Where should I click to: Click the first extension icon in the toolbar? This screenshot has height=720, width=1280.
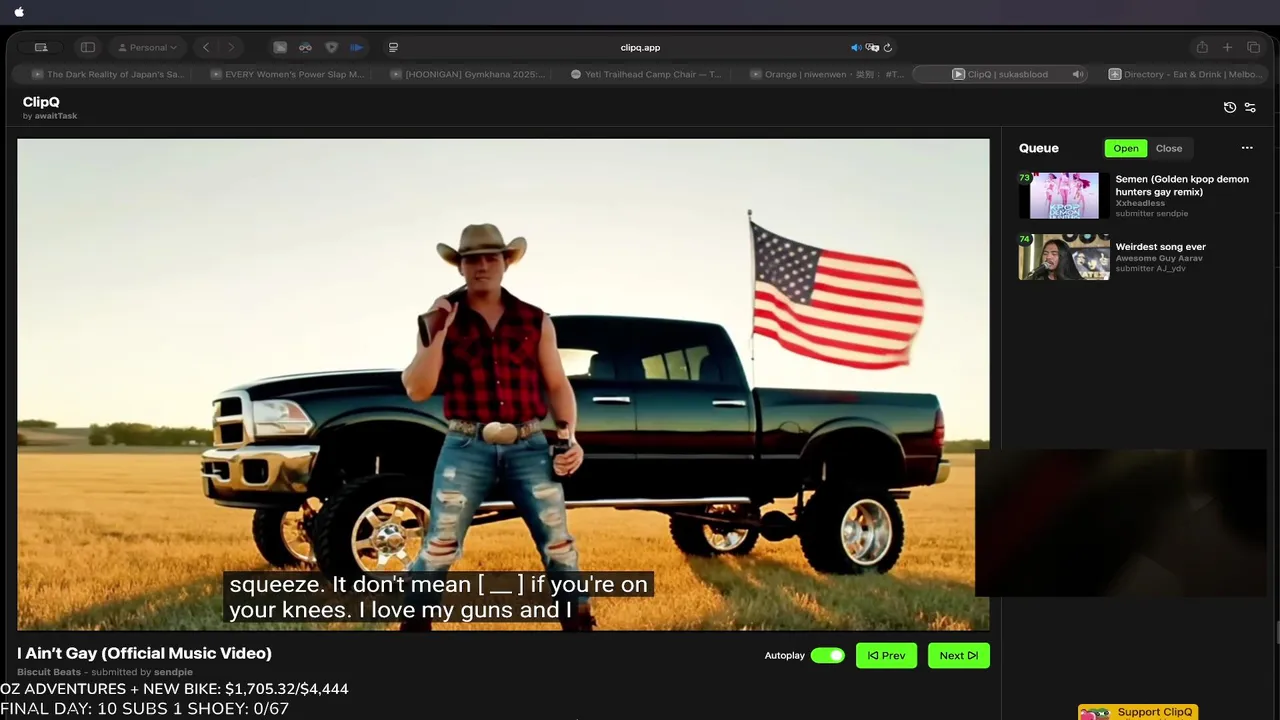coord(280,47)
